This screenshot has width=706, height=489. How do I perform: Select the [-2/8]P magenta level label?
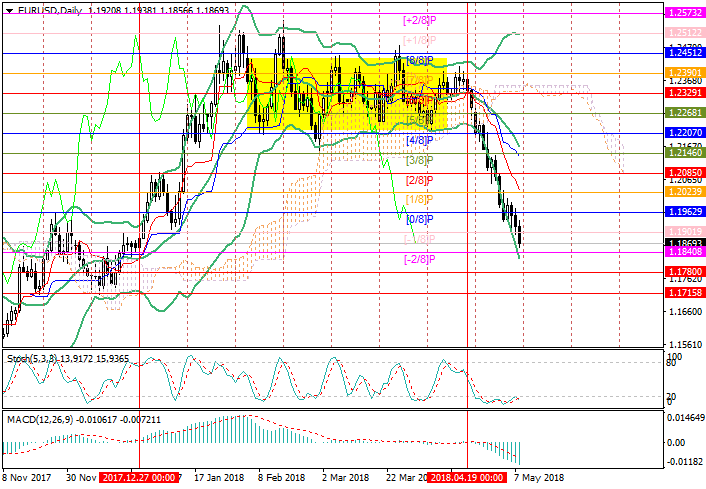[x=421, y=259]
